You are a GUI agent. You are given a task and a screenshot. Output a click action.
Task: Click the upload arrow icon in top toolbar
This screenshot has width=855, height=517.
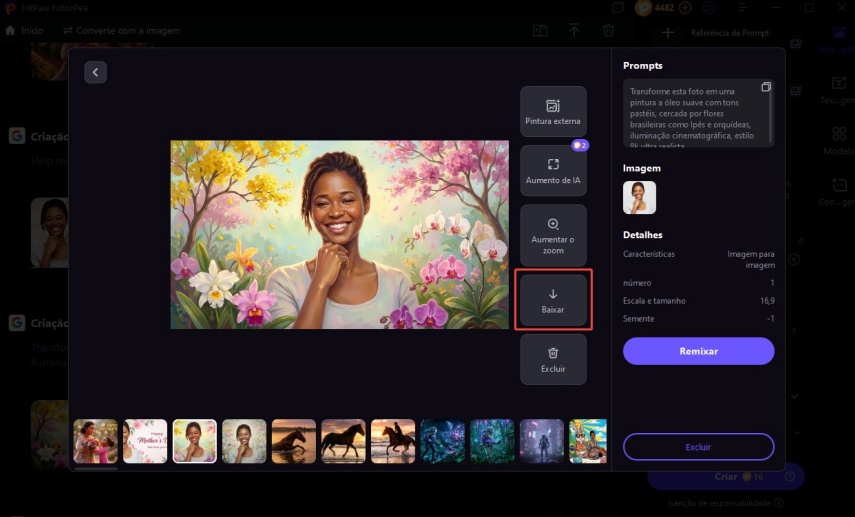(574, 31)
